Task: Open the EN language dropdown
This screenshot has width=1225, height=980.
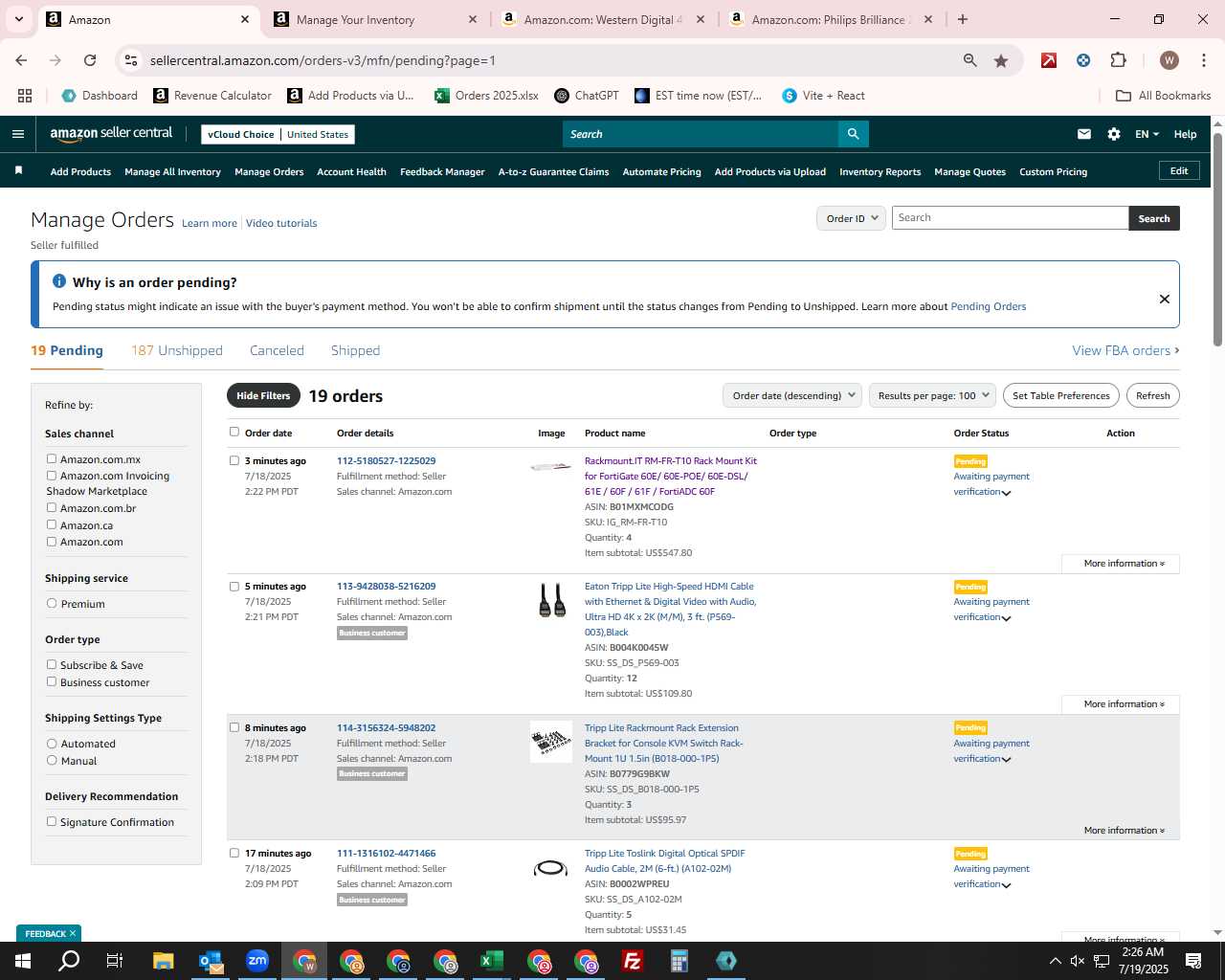Action: pos(1147,134)
